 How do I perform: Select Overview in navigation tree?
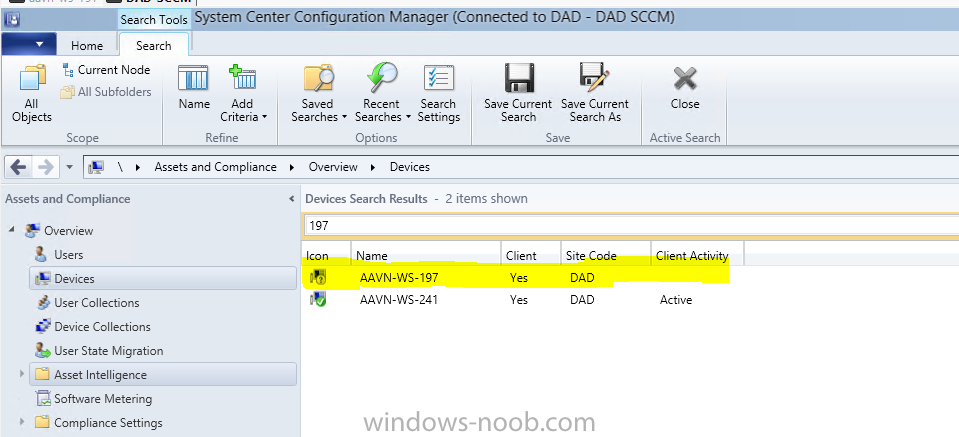(x=68, y=230)
